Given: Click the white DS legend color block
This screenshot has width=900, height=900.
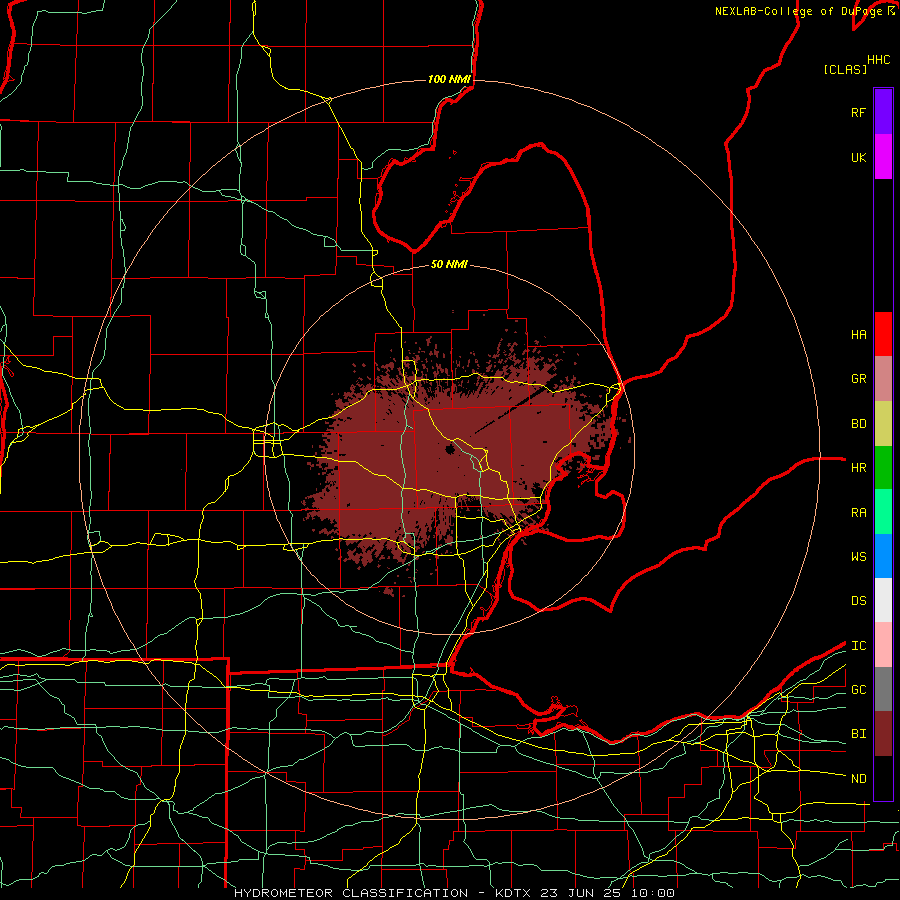Looking at the screenshot, I should coord(883,600).
